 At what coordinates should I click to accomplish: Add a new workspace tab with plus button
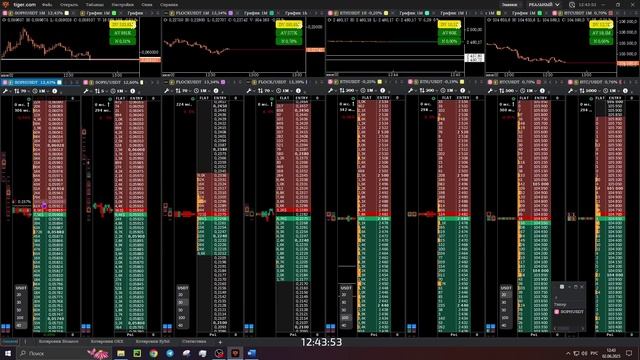coord(220,342)
